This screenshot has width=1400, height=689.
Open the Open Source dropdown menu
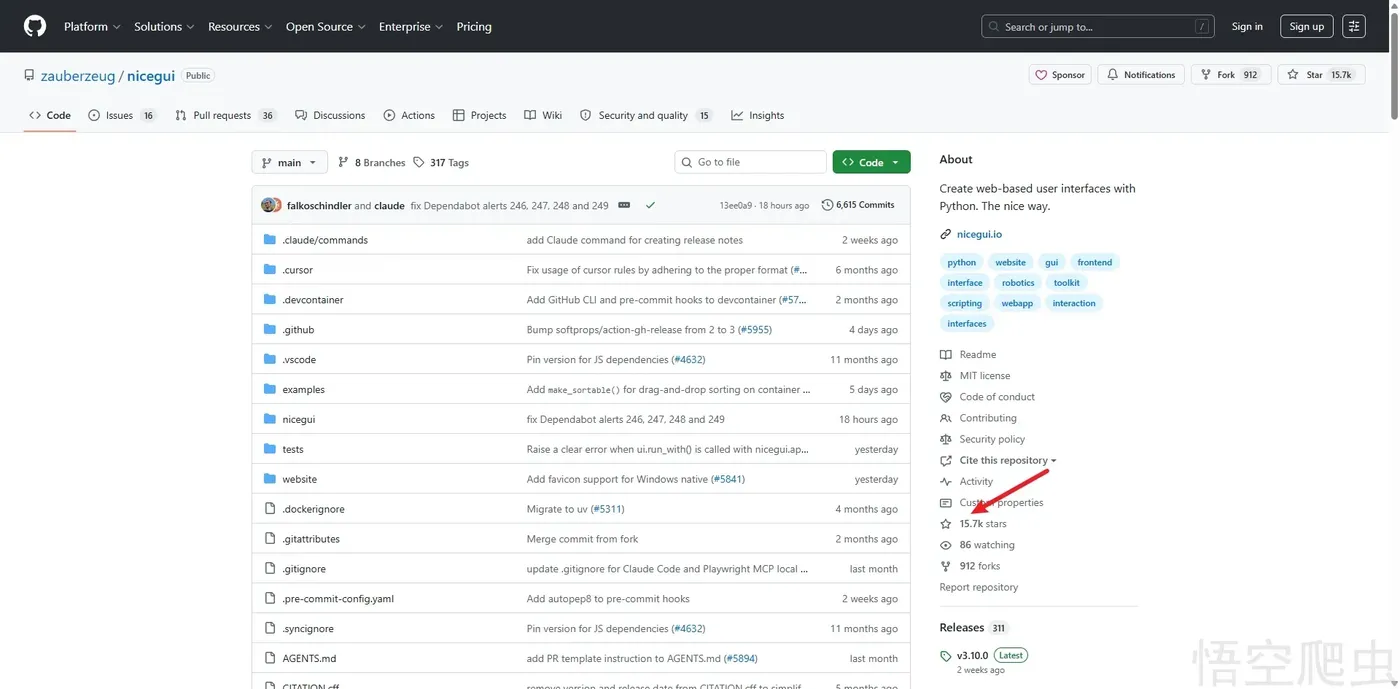[326, 27]
